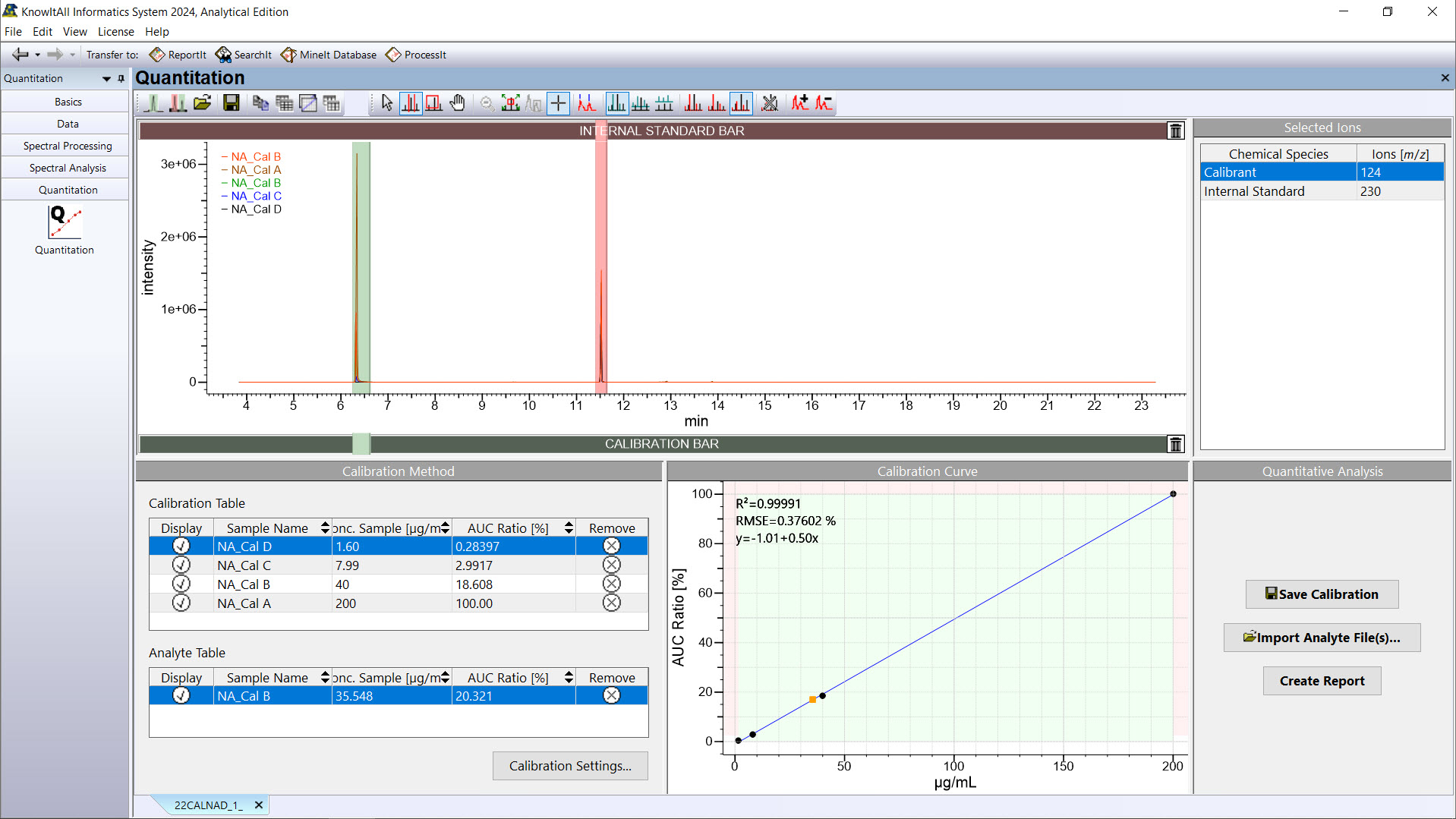Screen dimensions: 1456x819
Task: Expand the Spectral Processing section
Action: pyautogui.click(x=67, y=146)
